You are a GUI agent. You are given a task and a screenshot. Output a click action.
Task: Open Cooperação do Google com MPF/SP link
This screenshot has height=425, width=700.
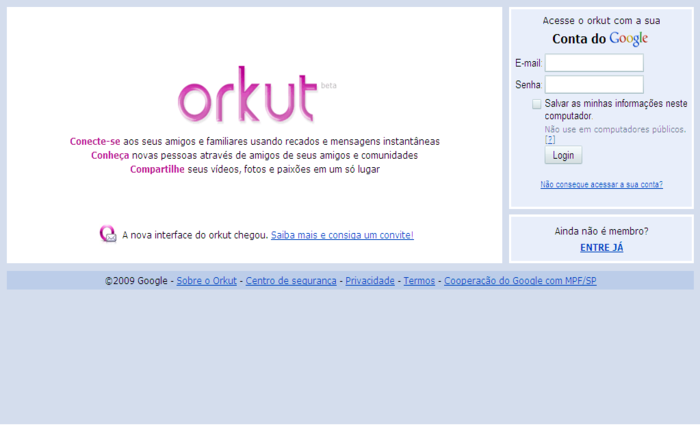[x=520, y=281]
